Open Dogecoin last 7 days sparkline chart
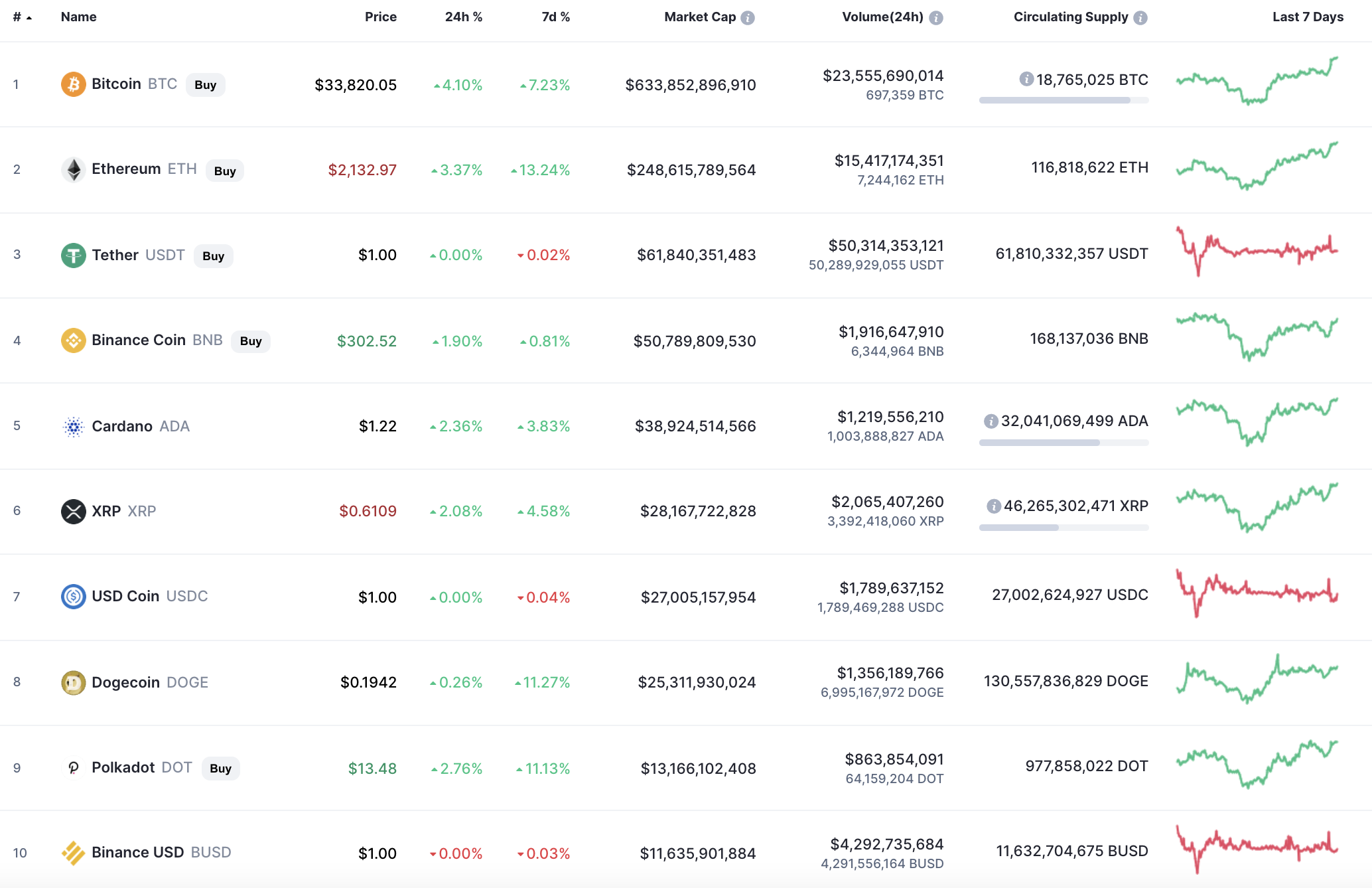Viewport: 1372px width, 888px height. tap(1257, 679)
